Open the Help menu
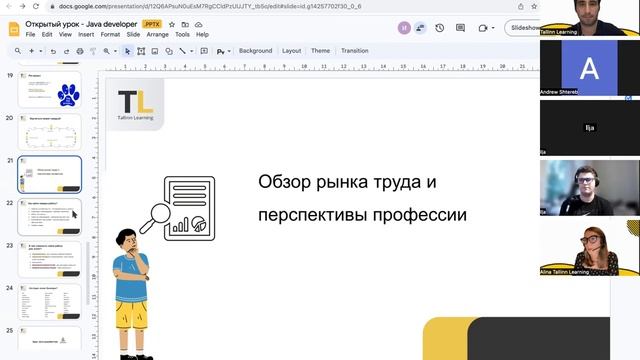Viewport: 640px width, 360px height. 202,35
